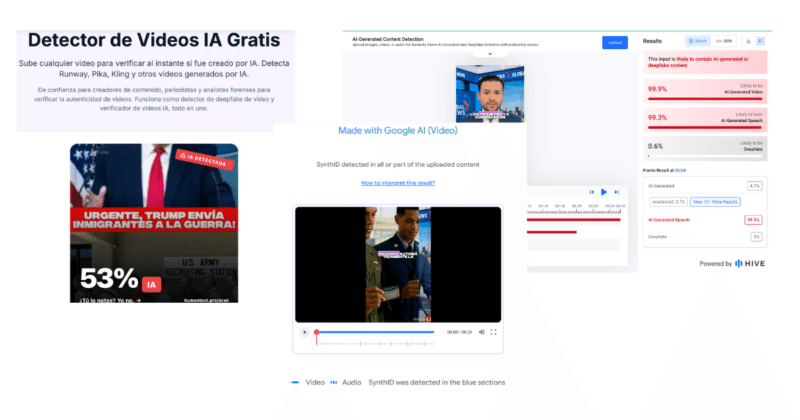Click the Audio legend icon under SynthID player
The width and height of the screenshot is (800, 420).
point(334,382)
